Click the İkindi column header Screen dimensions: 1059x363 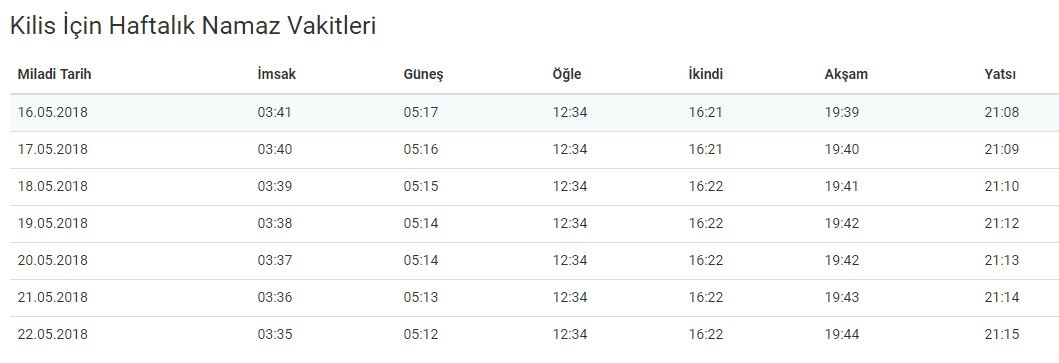pyautogui.click(x=705, y=74)
